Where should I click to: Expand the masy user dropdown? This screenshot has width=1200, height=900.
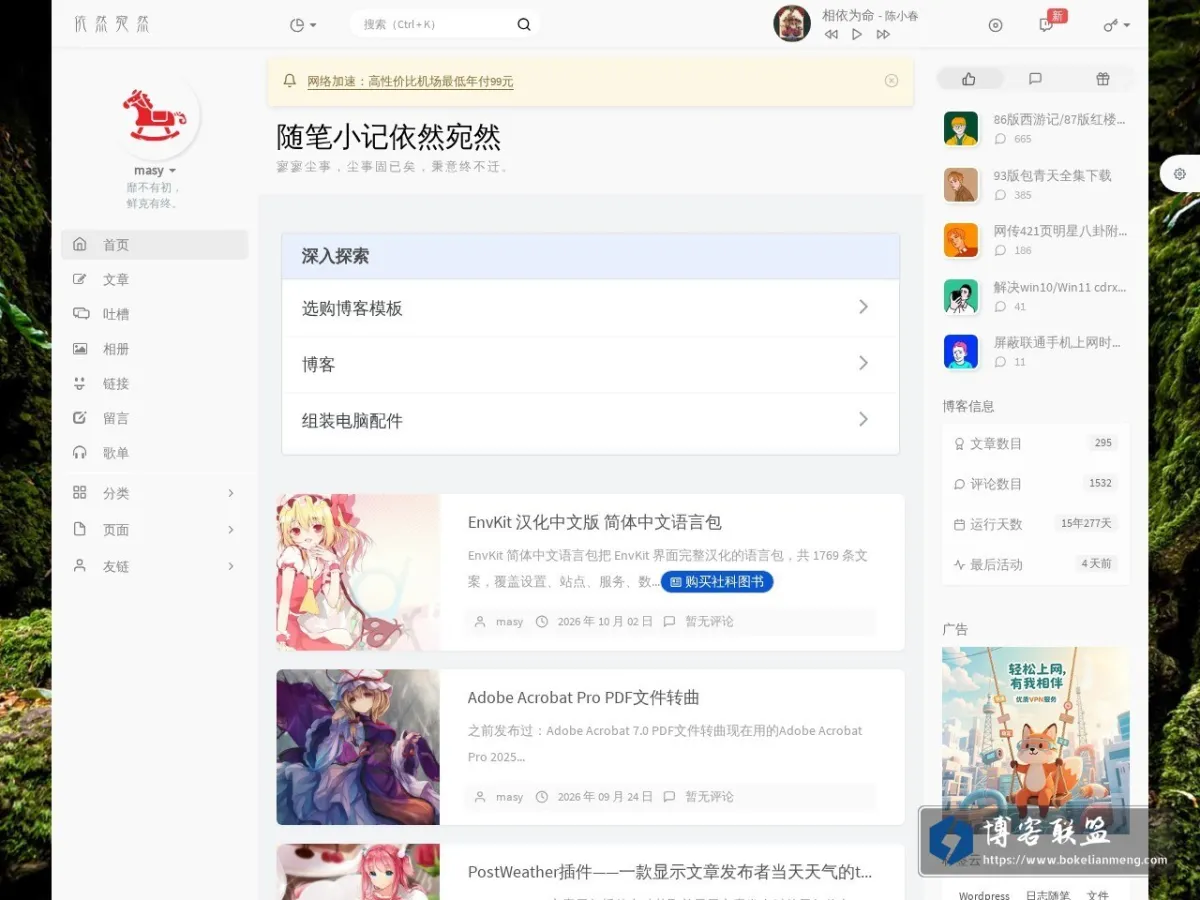tap(155, 171)
